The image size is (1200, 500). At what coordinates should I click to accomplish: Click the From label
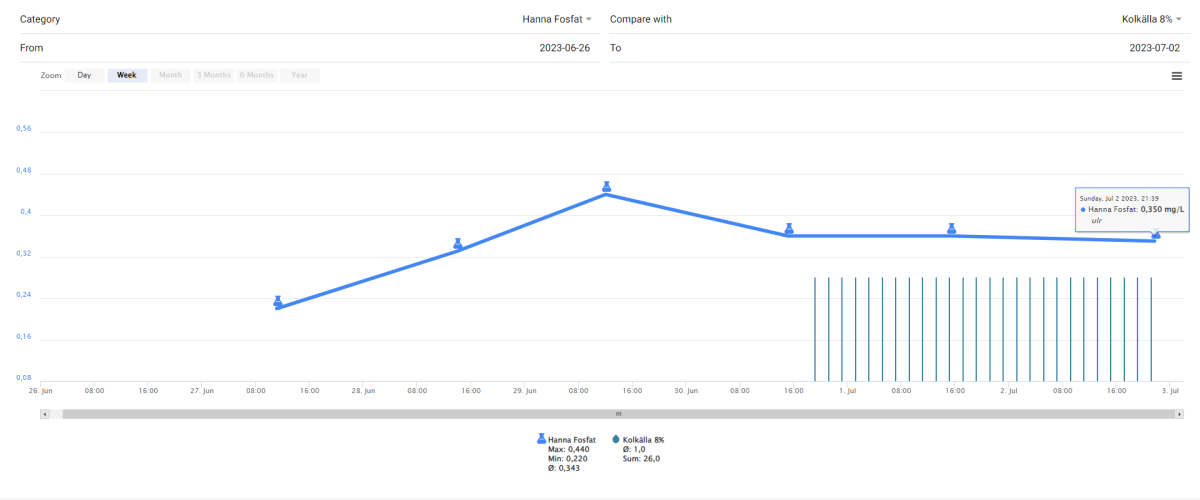point(31,47)
